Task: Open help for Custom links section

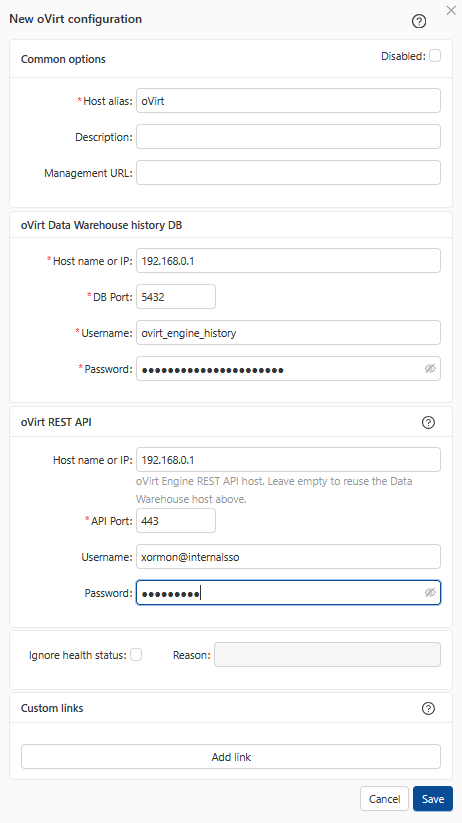Action: (x=428, y=708)
